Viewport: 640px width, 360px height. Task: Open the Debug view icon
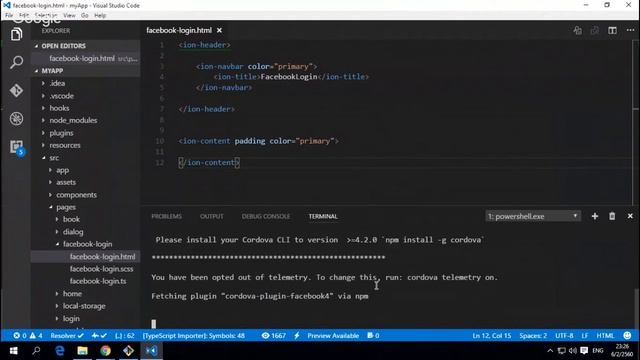pos(16,119)
